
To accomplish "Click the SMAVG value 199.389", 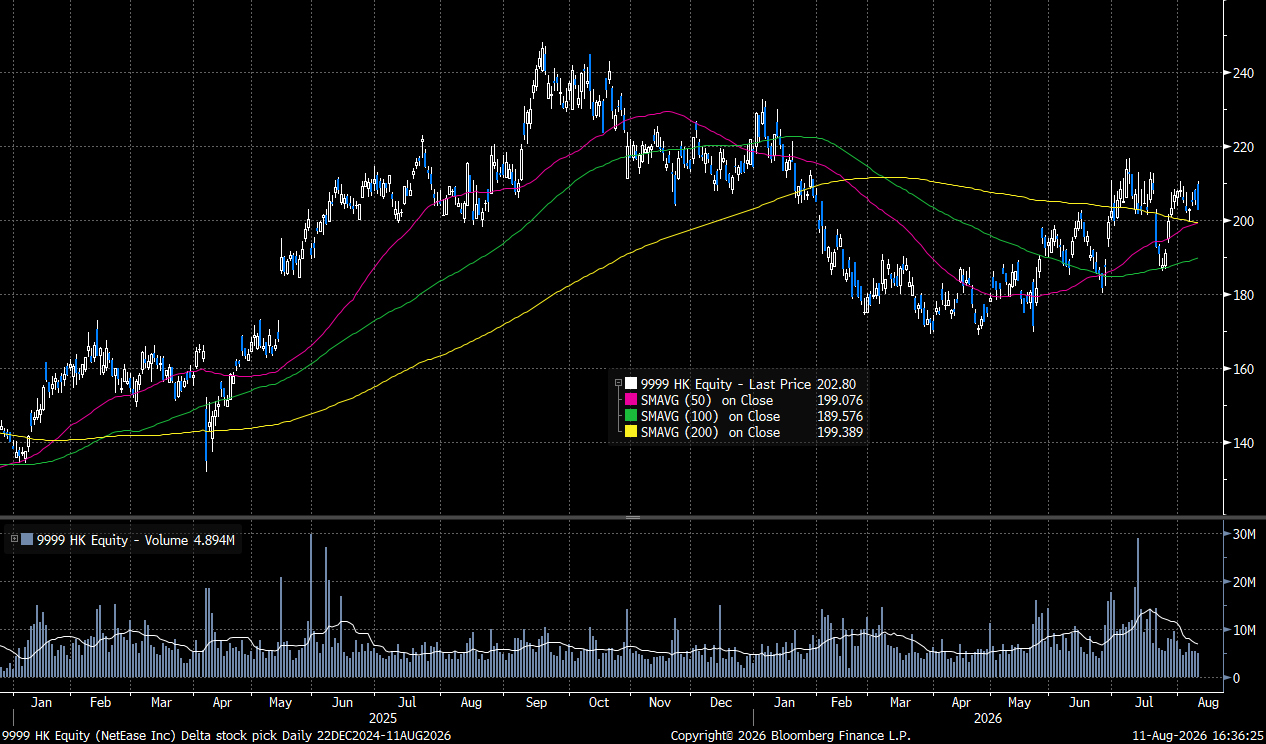I will (839, 432).
